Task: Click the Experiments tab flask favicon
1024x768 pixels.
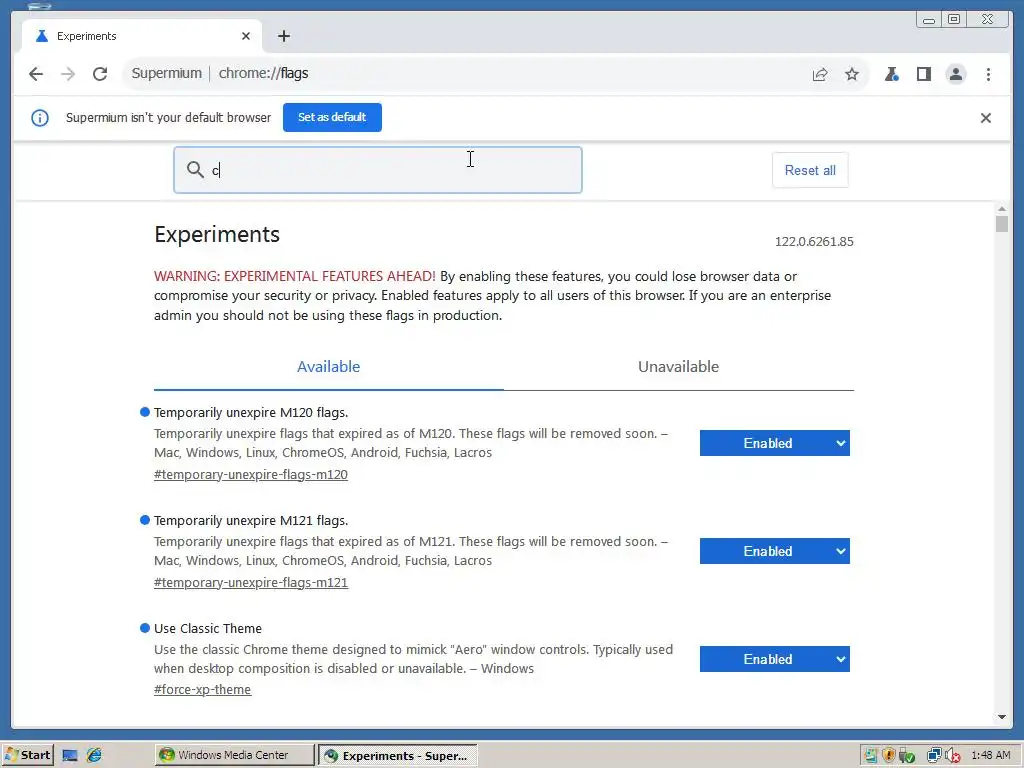Action: click(x=42, y=36)
